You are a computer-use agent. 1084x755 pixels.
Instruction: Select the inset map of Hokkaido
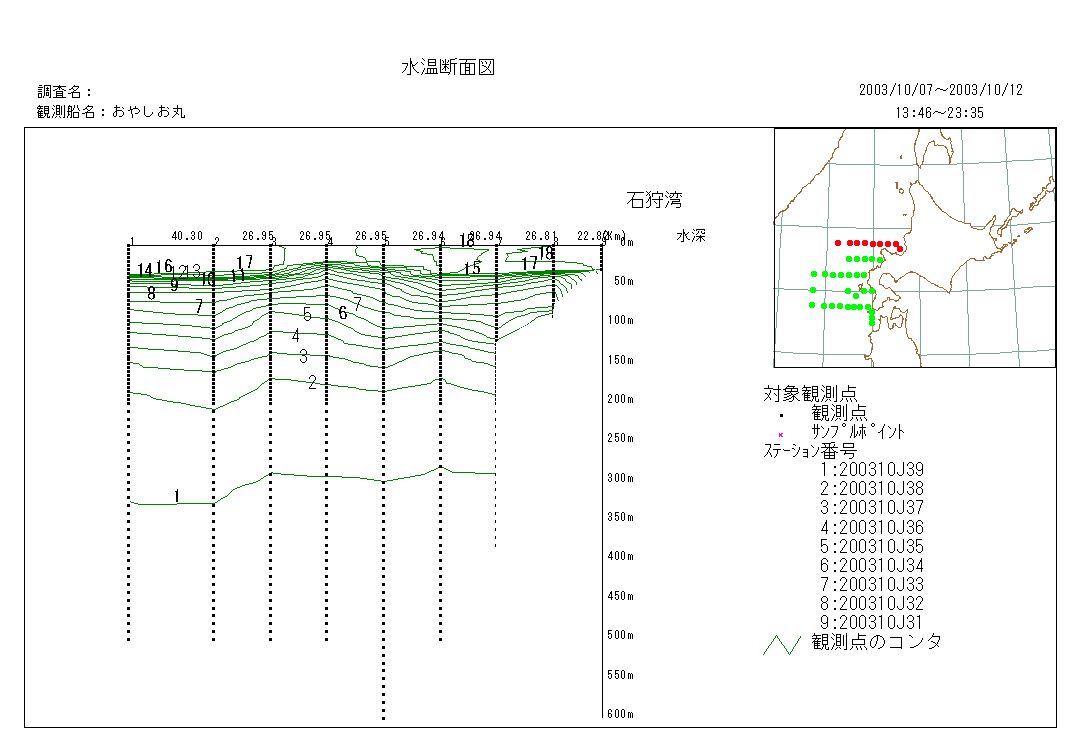point(914,248)
